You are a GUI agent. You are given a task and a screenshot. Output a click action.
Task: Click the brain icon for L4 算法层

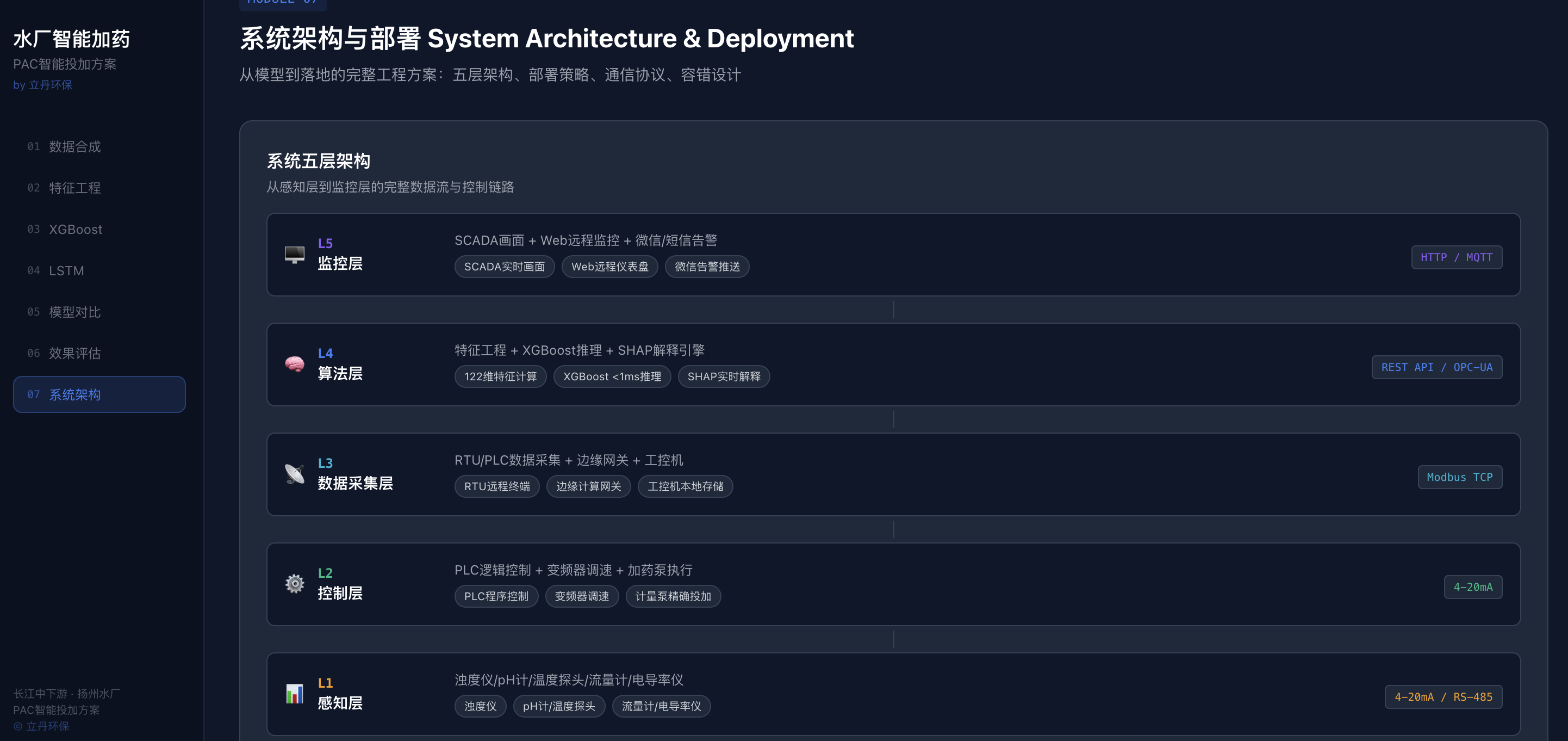pyautogui.click(x=295, y=364)
